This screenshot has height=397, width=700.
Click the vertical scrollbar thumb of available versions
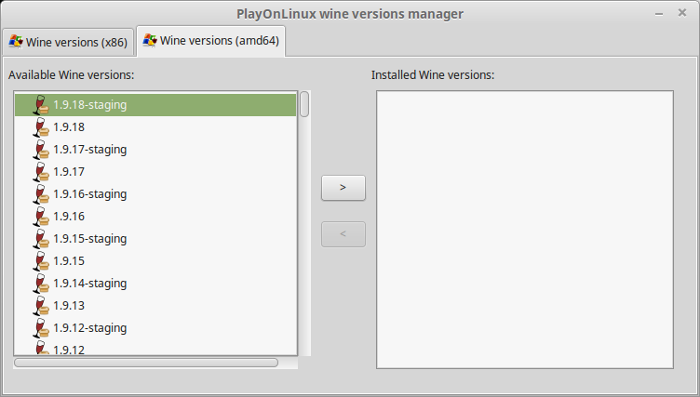pyautogui.click(x=304, y=104)
